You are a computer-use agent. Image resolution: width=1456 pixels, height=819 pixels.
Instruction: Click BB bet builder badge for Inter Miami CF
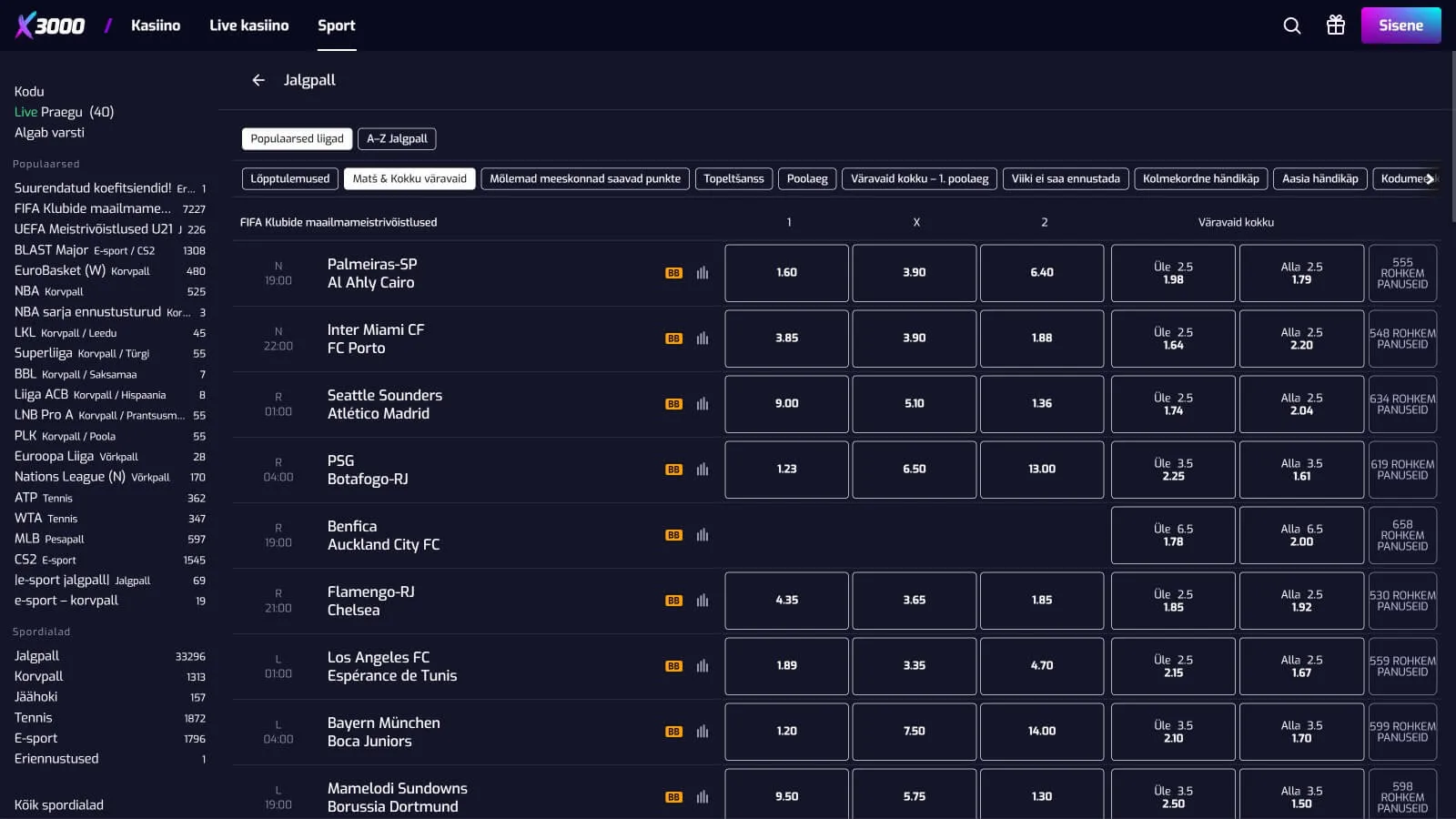click(673, 339)
